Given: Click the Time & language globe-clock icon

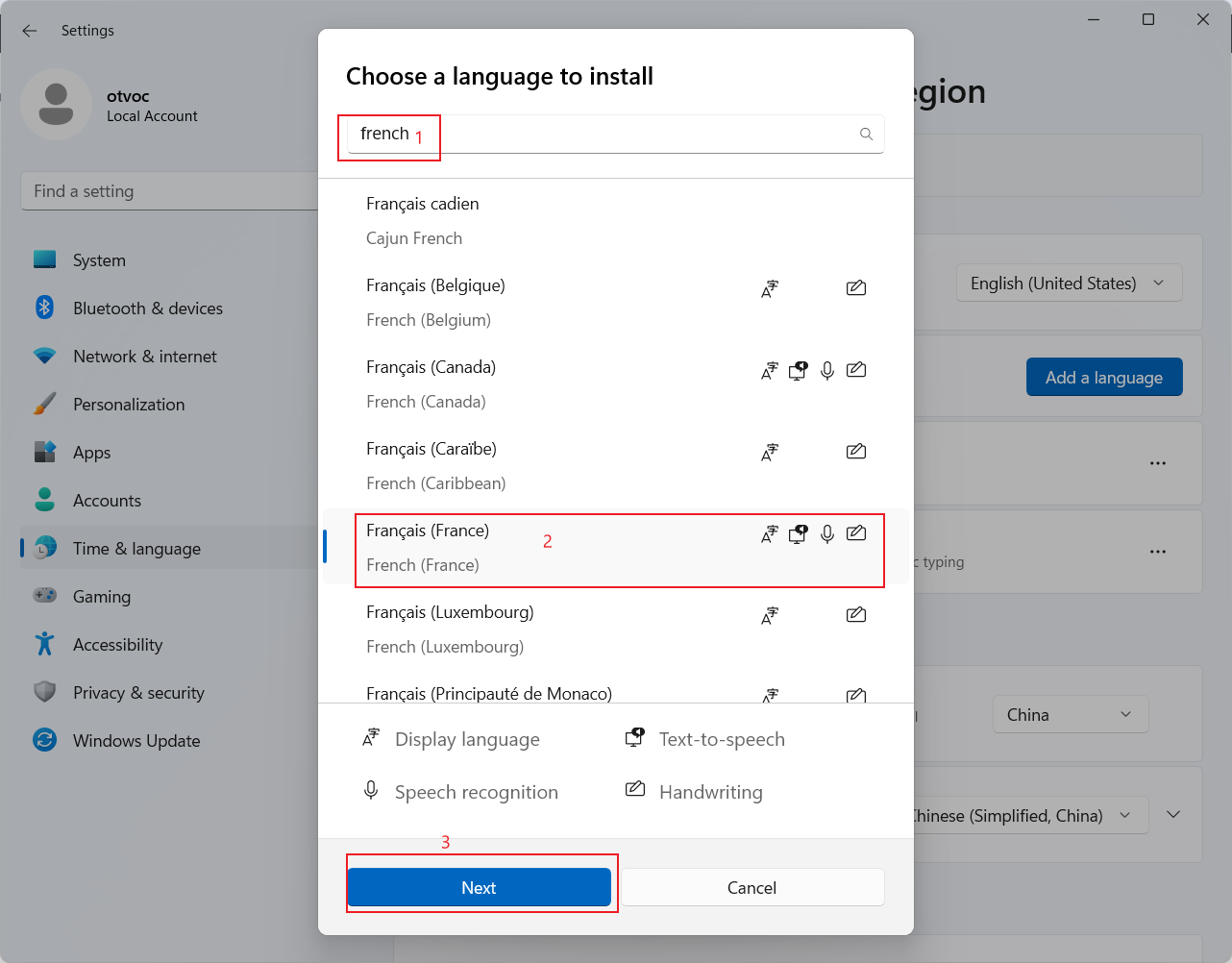Looking at the screenshot, I should pyautogui.click(x=44, y=548).
